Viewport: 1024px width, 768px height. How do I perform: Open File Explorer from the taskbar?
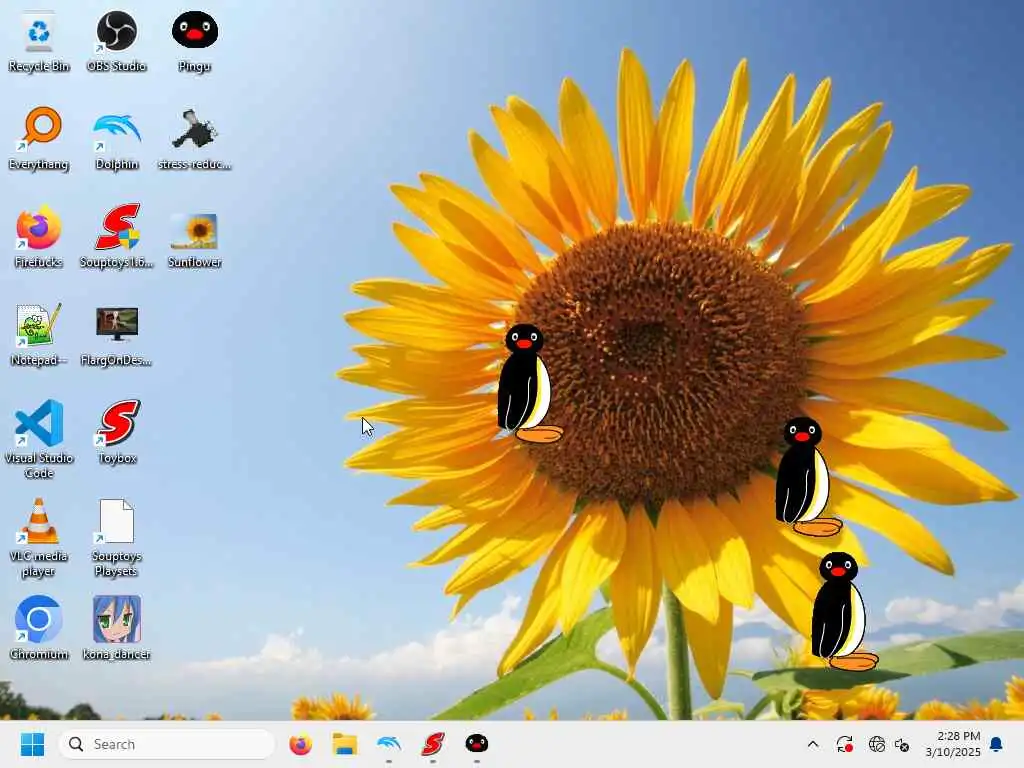(x=345, y=744)
